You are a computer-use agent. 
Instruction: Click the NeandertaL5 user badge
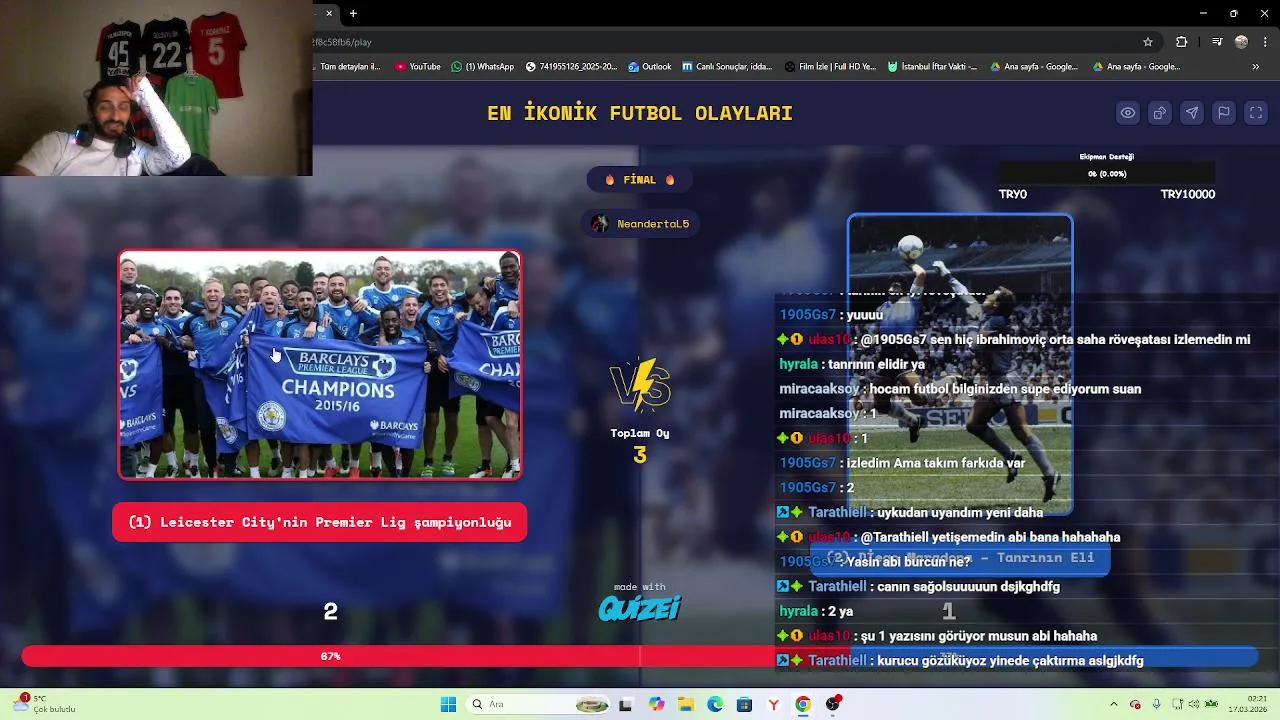[x=640, y=224]
